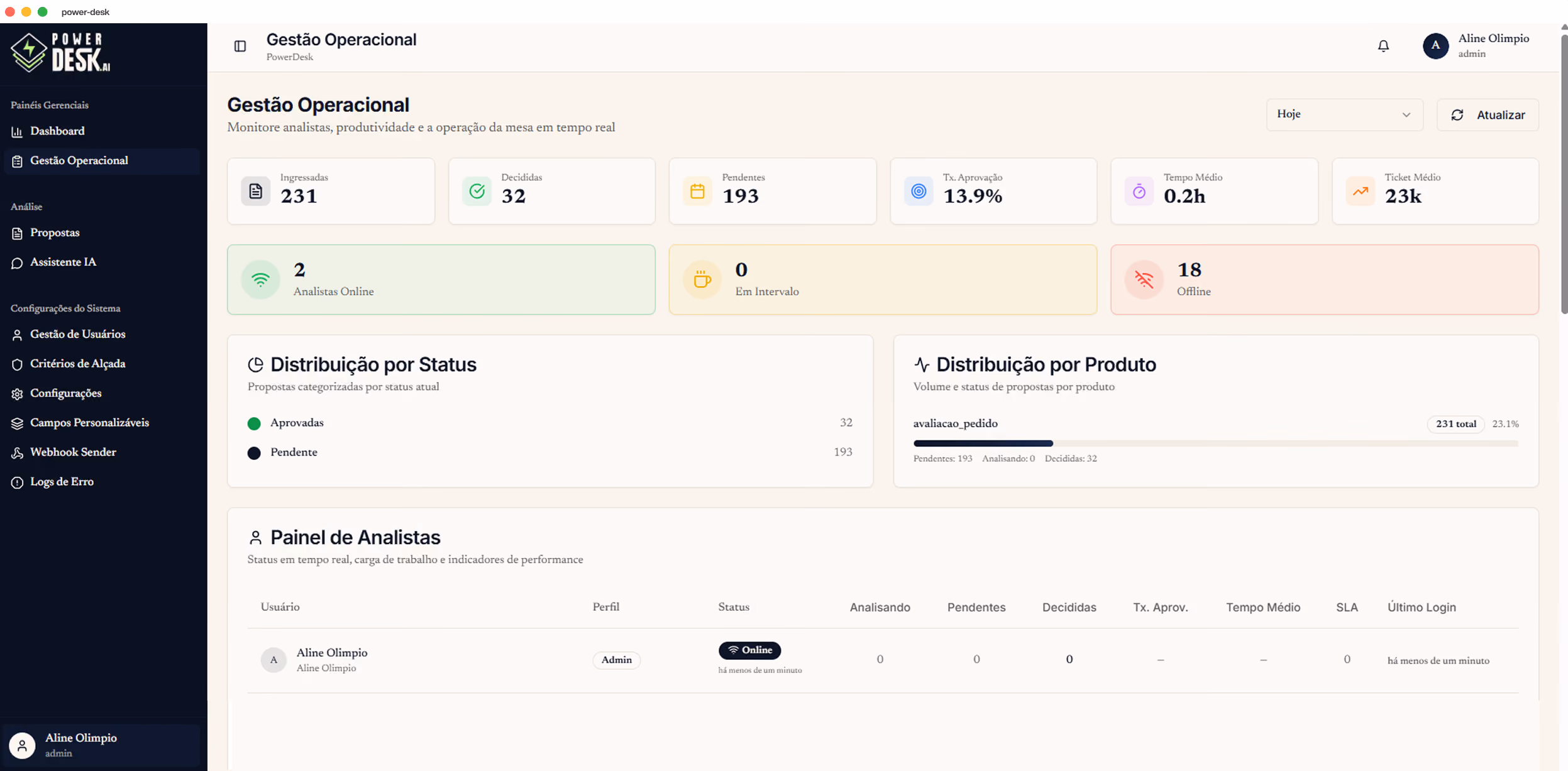Viewport: 1568px width, 771px height.
Task: Expand the sidebar footer user menu
Action: [x=102, y=745]
